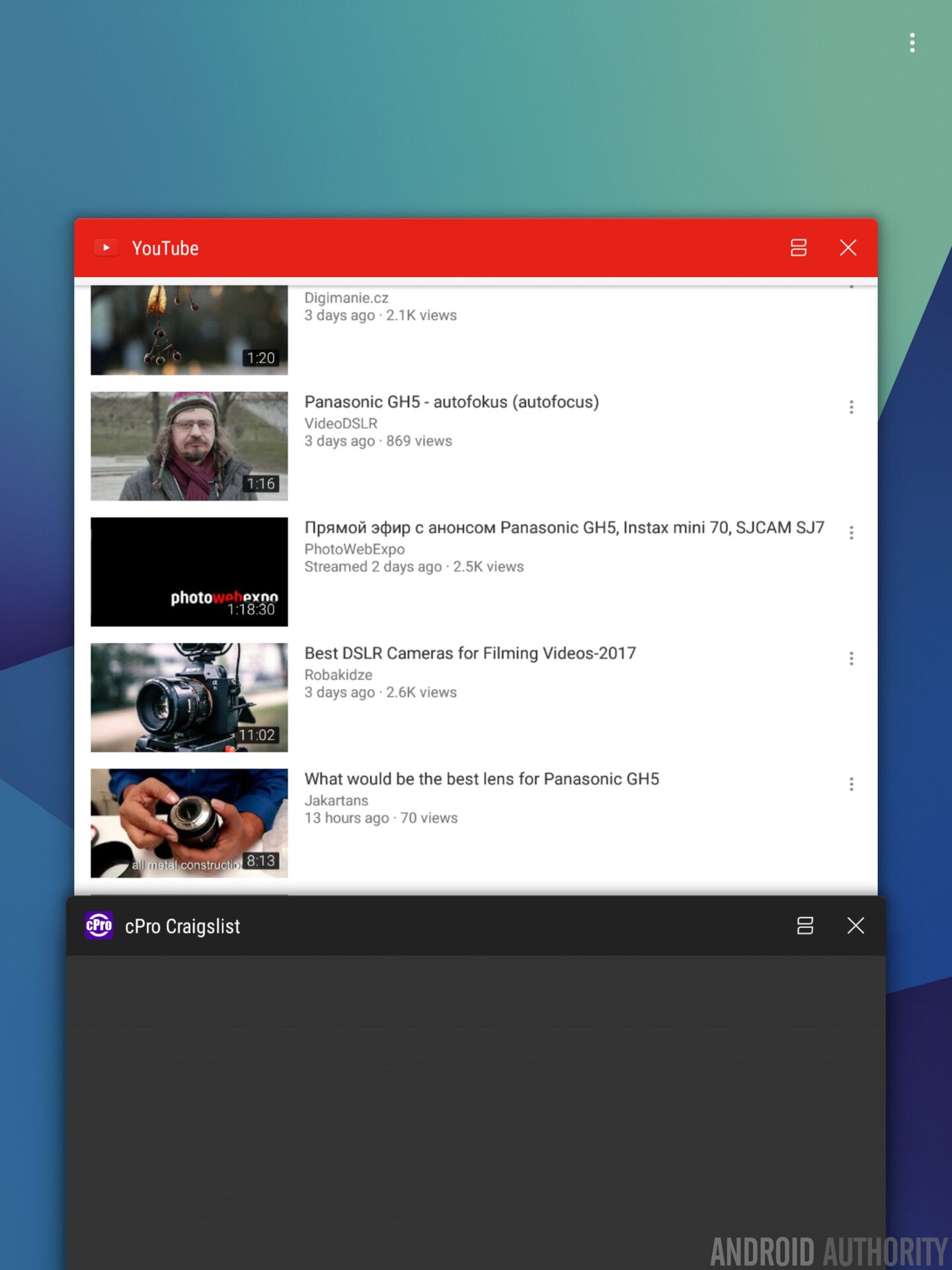The image size is (952, 1270).
Task: Open the overflow menu at top right
Action: pos(912,43)
